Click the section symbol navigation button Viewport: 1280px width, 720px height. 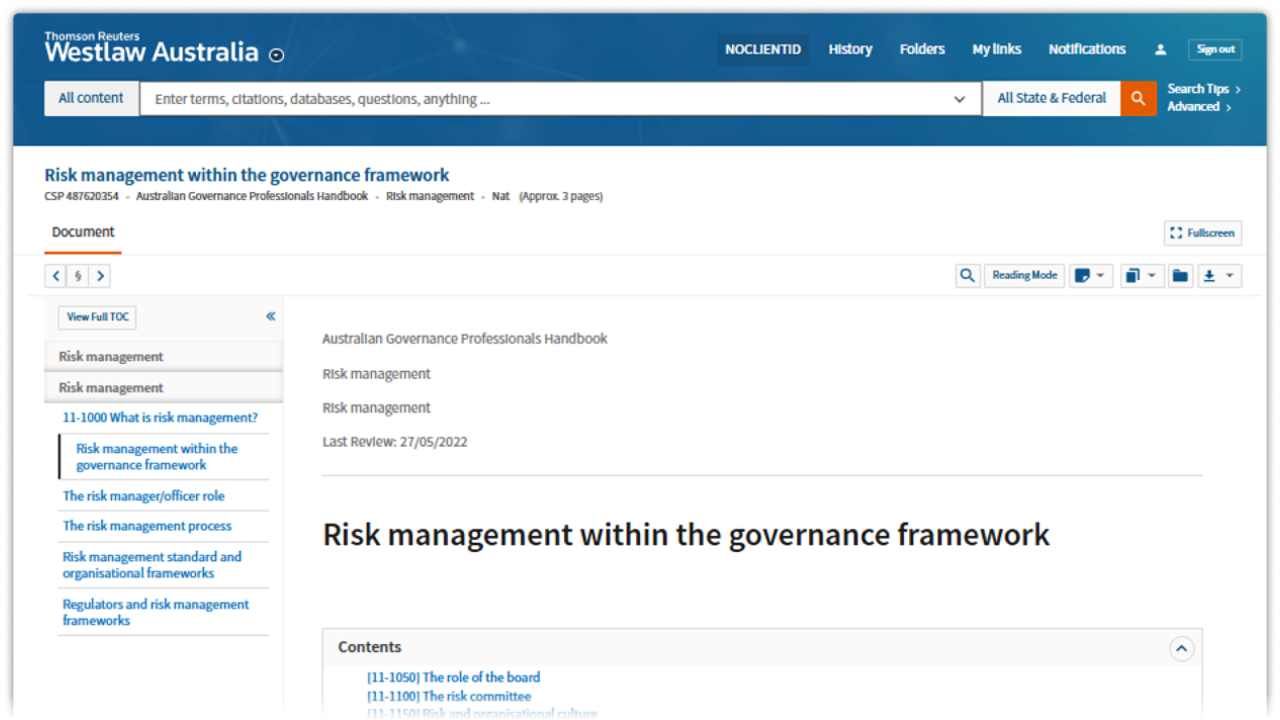coord(78,276)
